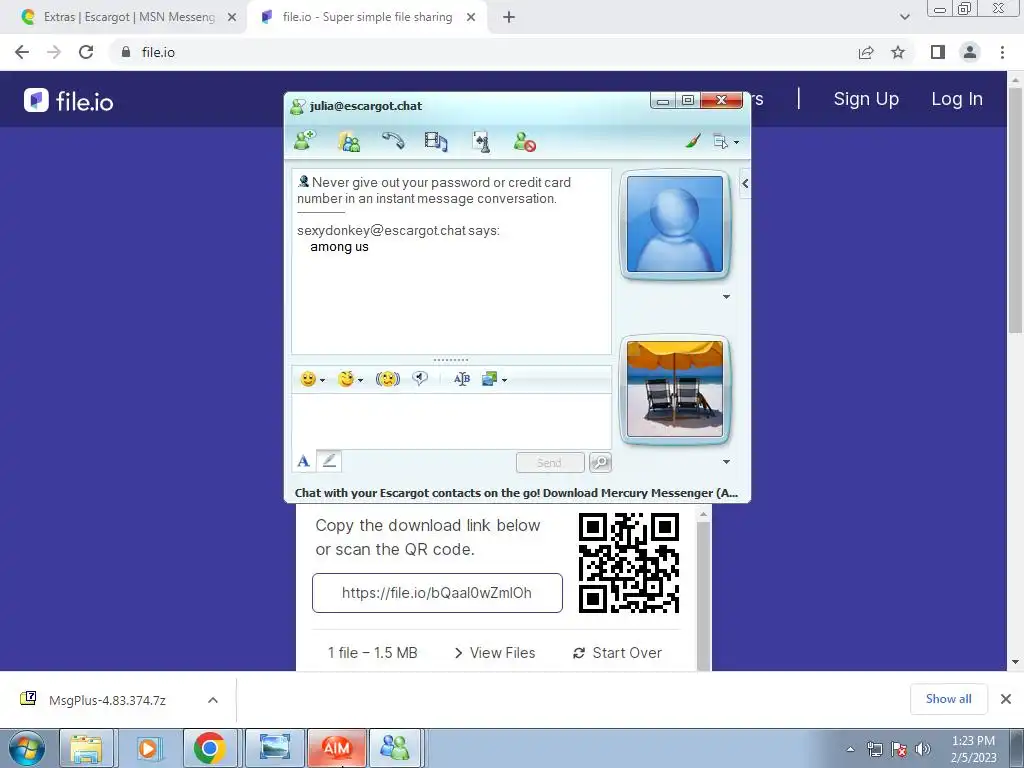Close the file.io tab
This screenshot has width=1024, height=768.
click(x=471, y=18)
